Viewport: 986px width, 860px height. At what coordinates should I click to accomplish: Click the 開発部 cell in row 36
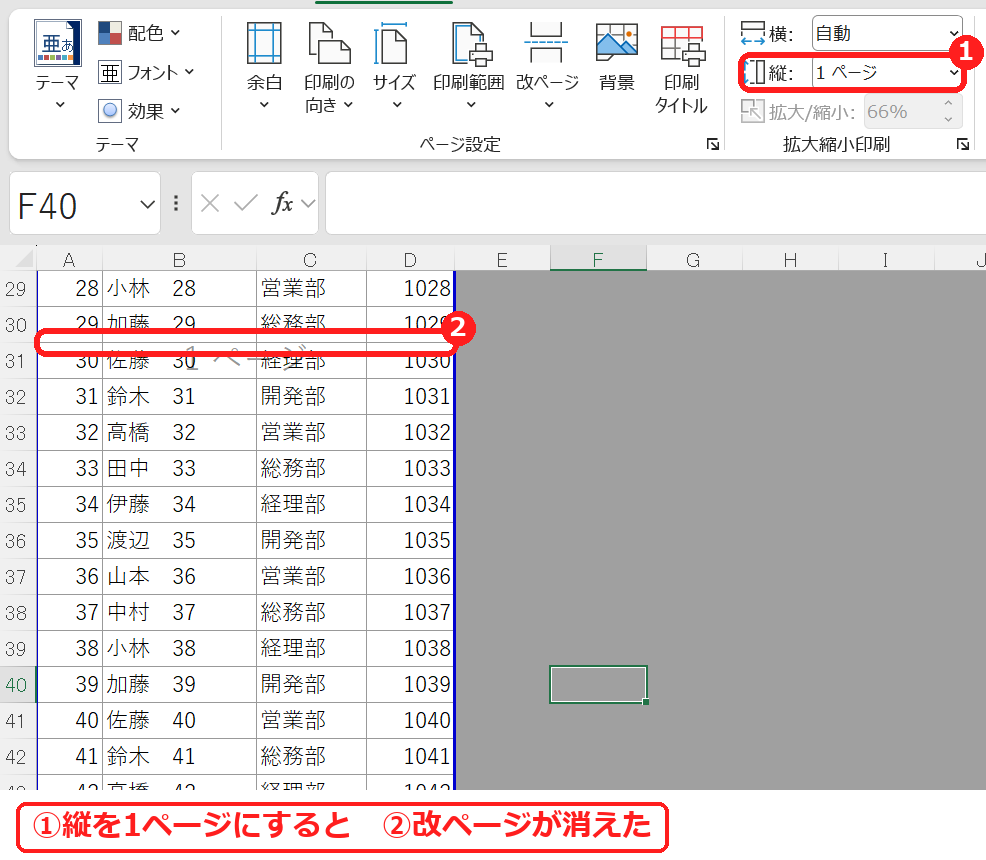(311, 541)
